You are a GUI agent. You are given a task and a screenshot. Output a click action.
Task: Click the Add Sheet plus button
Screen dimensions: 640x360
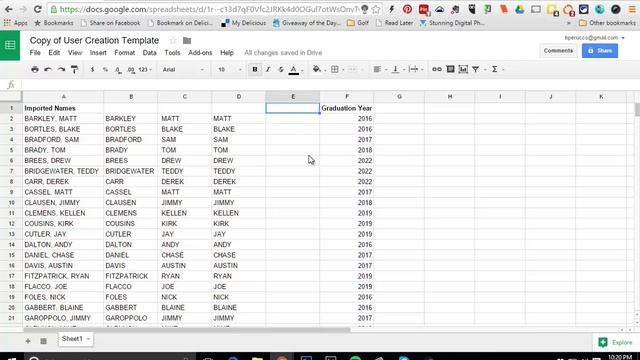pyautogui.click(x=28, y=341)
